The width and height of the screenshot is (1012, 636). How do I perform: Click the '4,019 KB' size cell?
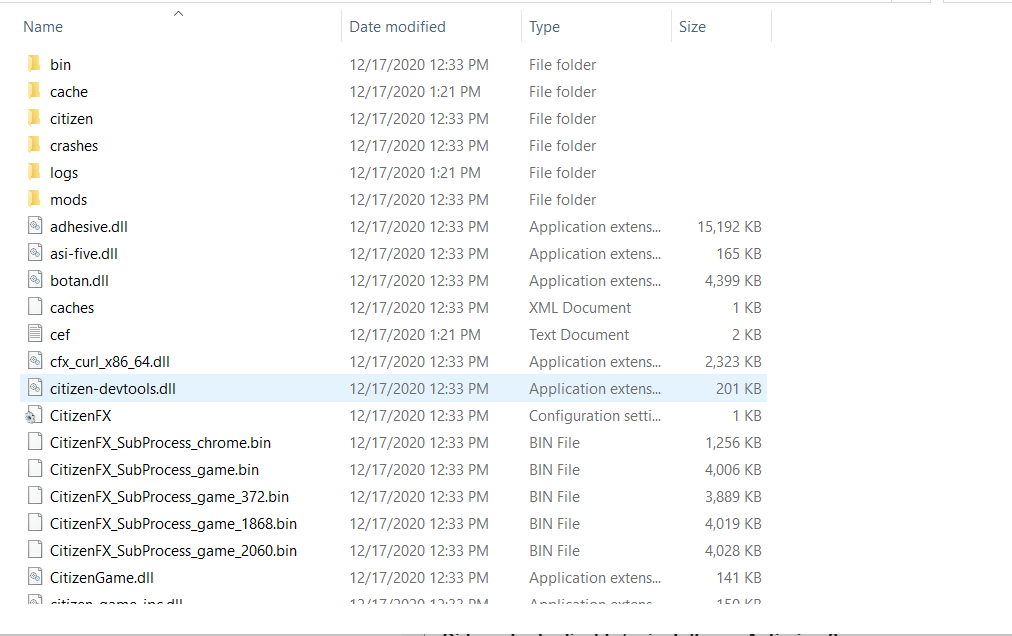733,524
